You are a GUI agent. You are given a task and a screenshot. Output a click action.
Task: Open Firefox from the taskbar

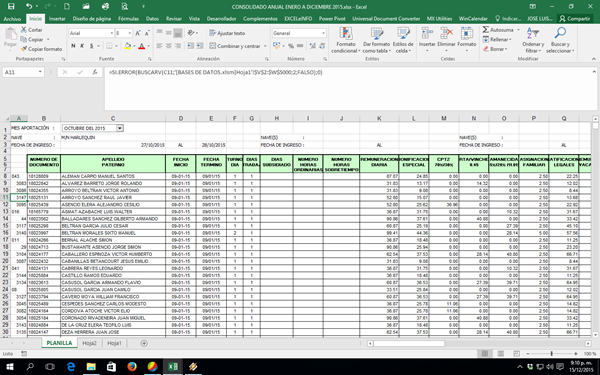click(x=132, y=367)
